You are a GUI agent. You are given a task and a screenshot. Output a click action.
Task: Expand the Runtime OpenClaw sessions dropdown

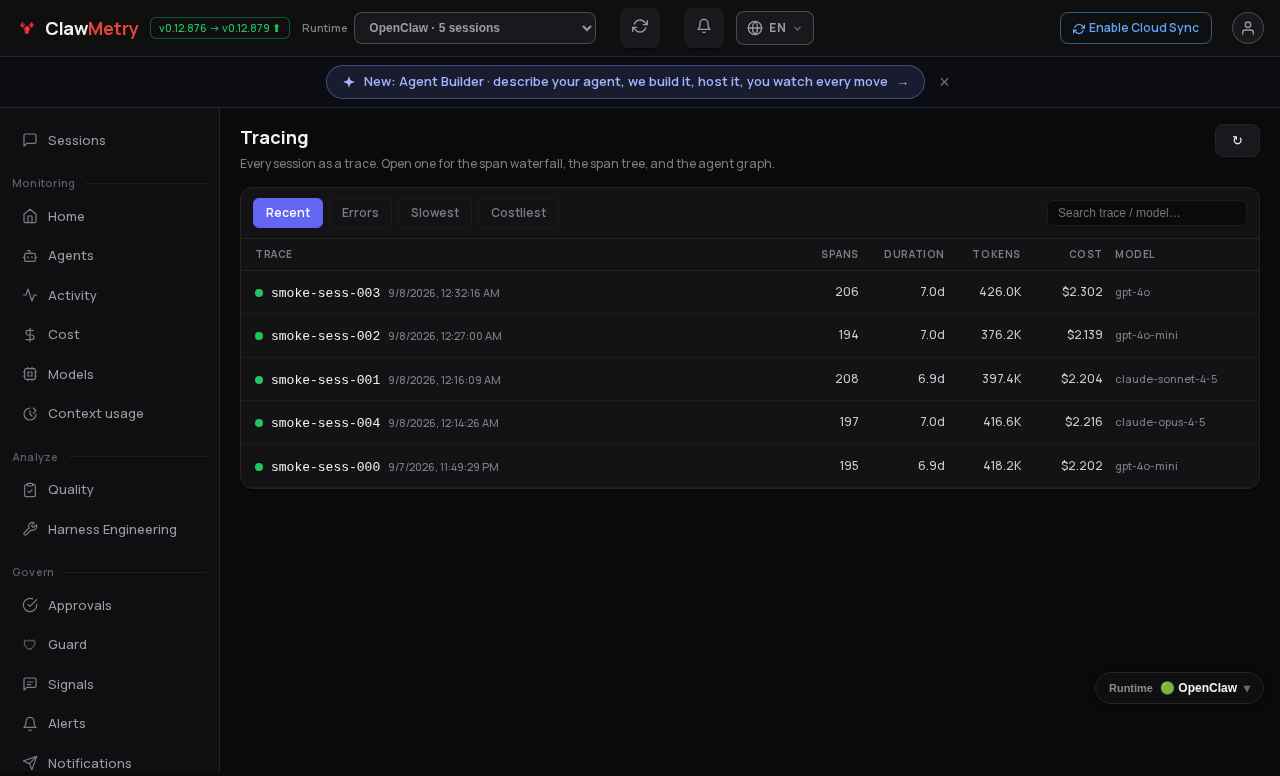(x=475, y=28)
